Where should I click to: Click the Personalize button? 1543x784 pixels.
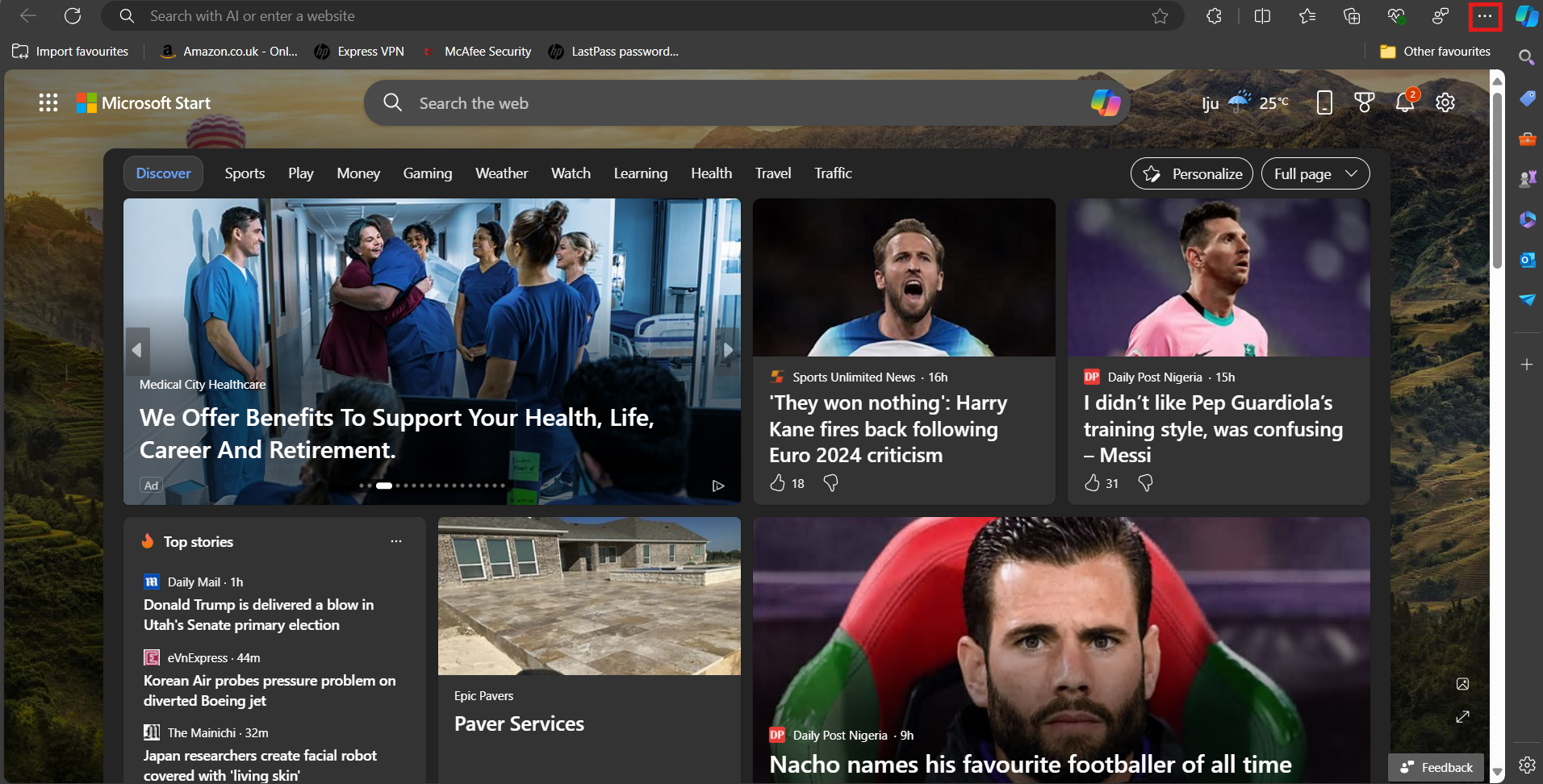click(1192, 173)
